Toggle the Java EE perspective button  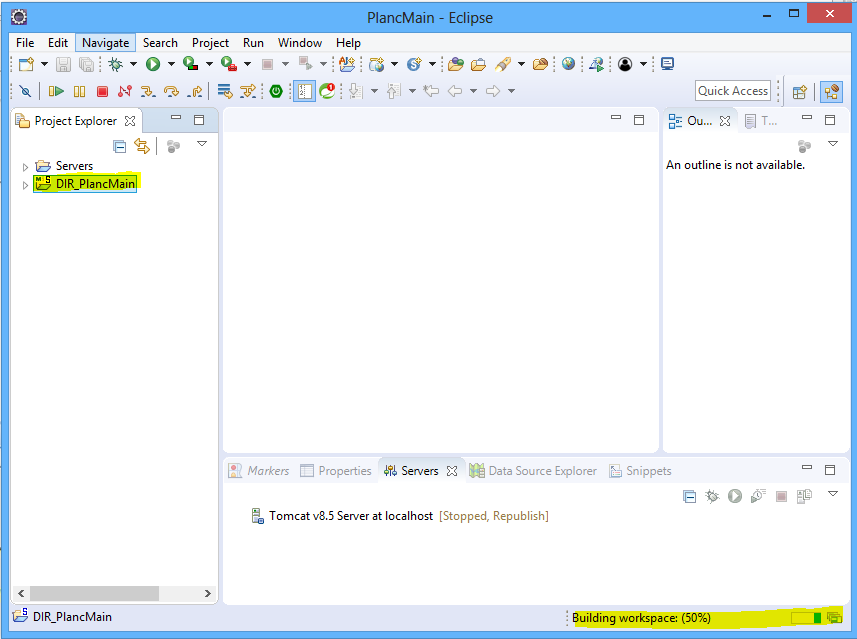[x=830, y=91]
